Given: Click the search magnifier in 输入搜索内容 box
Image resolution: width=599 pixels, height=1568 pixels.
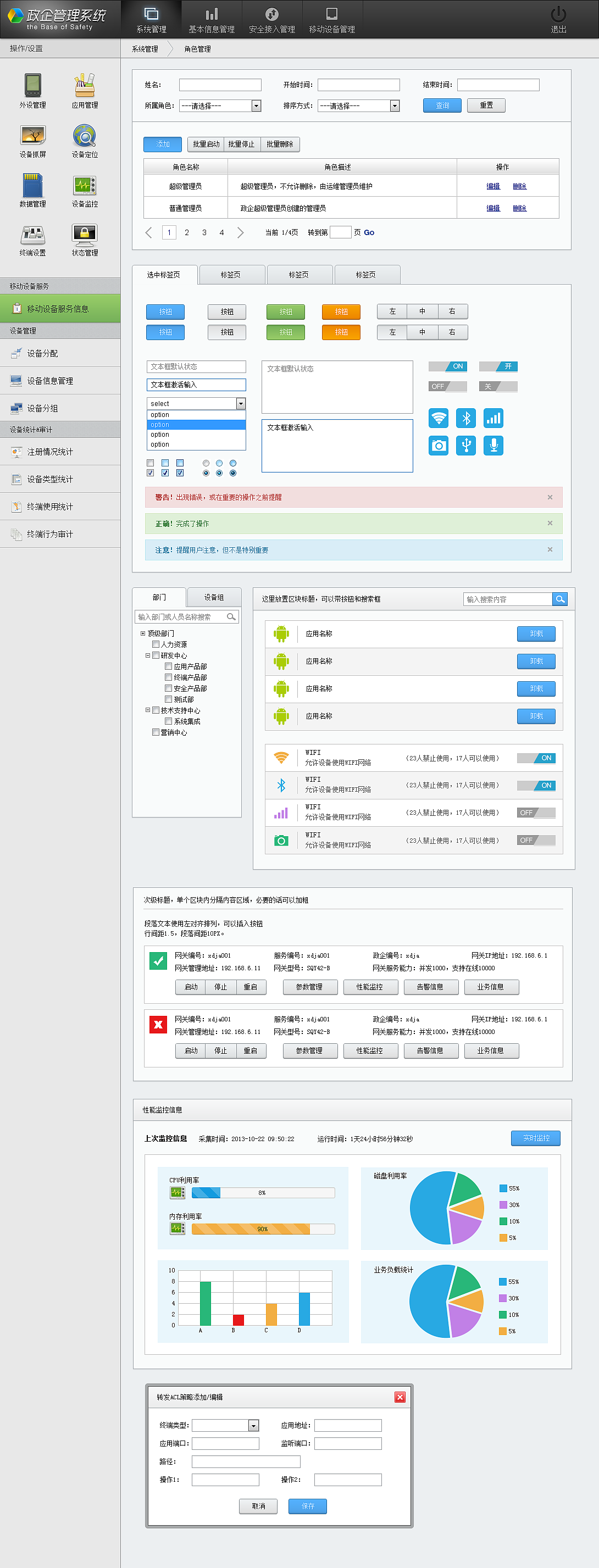Looking at the screenshot, I should [x=560, y=599].
